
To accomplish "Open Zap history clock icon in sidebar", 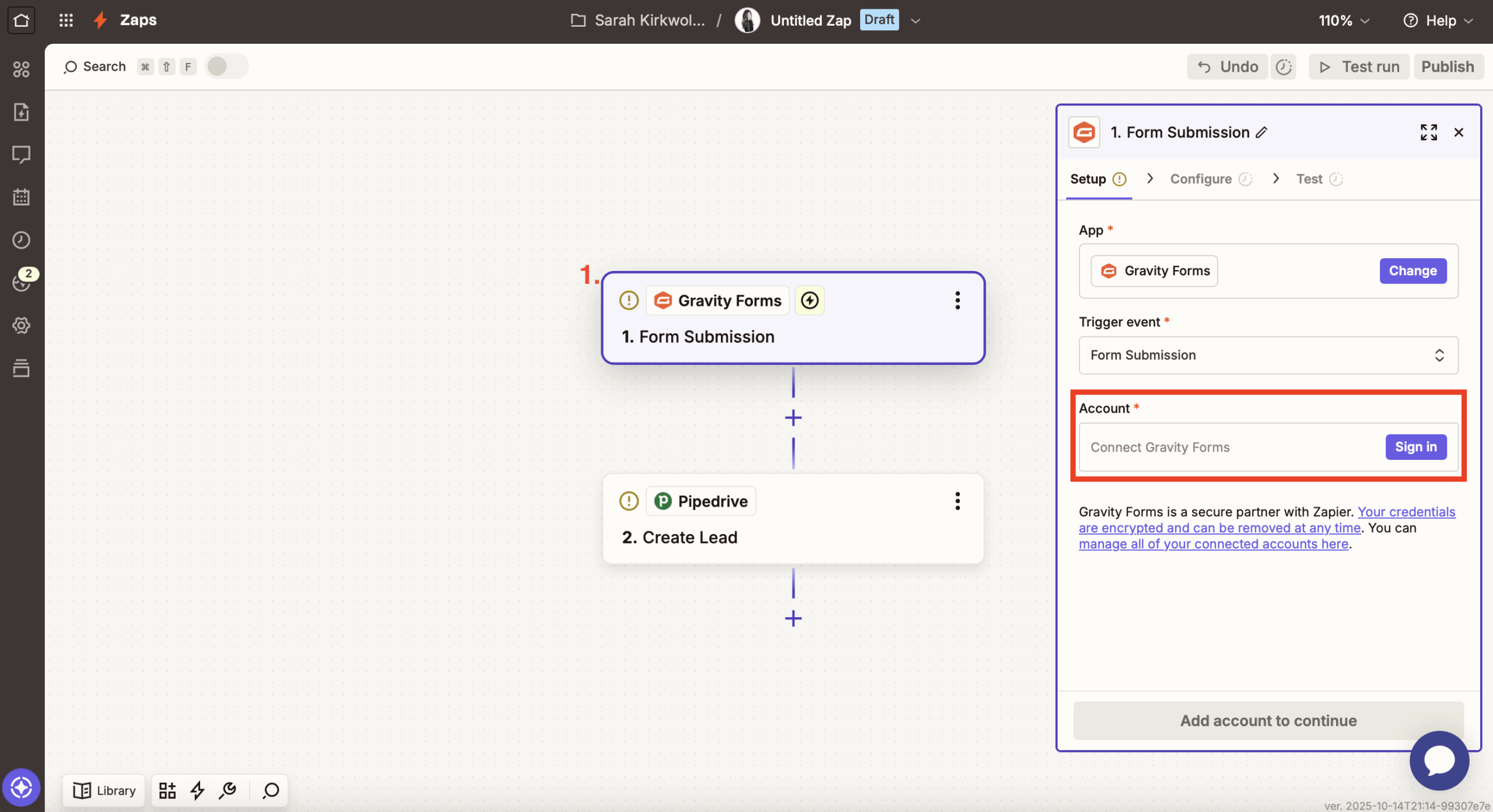I will pyautogui.click(x=21, y=240).
